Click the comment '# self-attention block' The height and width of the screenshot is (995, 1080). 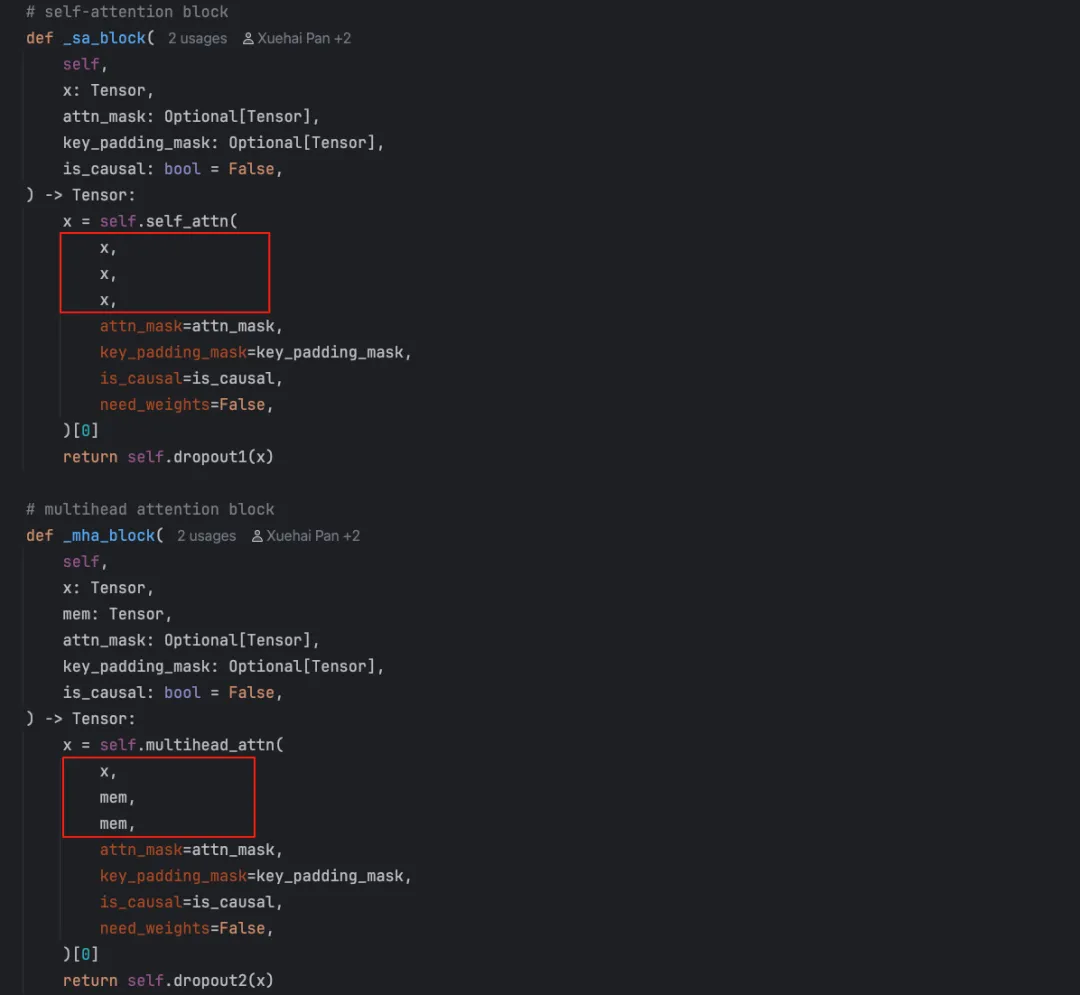[127, 12]
